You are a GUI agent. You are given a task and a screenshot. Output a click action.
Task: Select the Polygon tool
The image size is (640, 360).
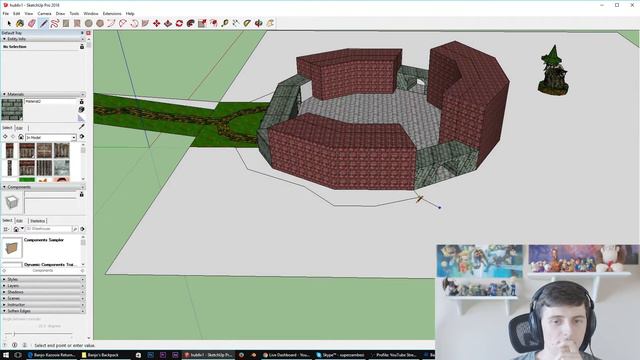point(100,24)
